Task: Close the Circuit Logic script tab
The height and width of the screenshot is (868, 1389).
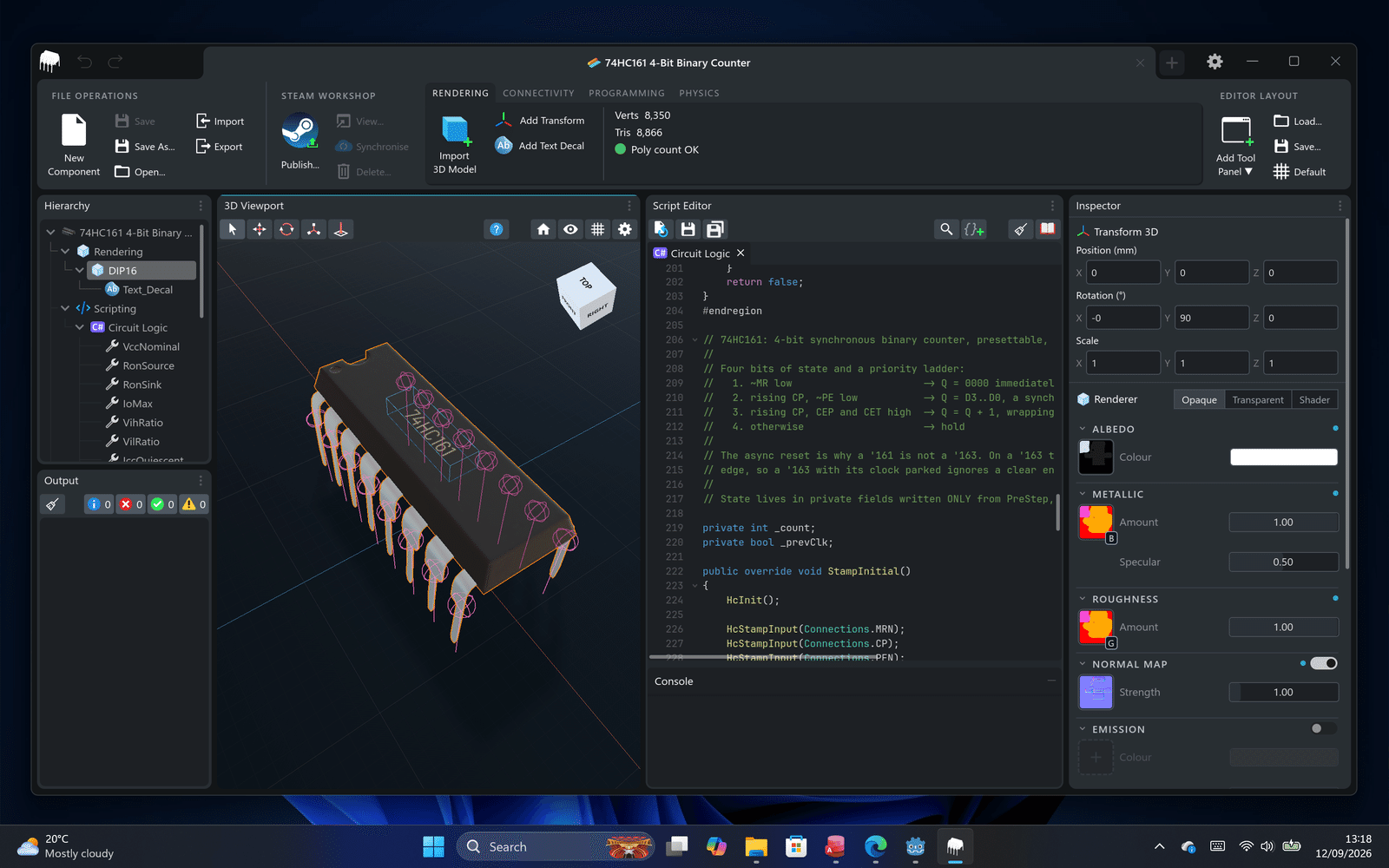Action: [x=741, y=253]
